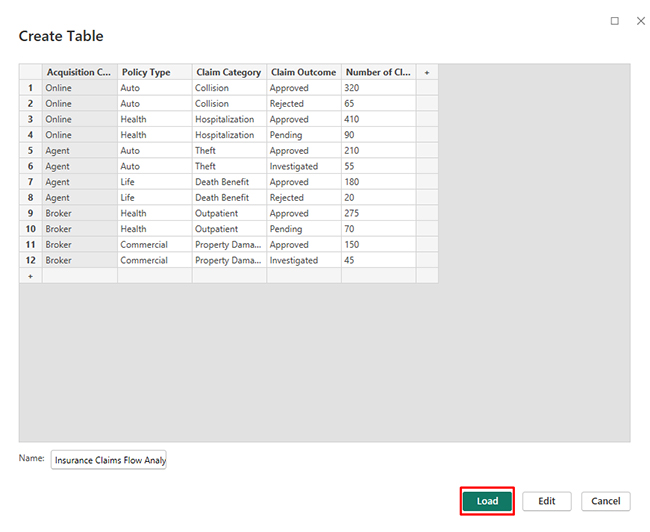Select the Claim Category column header
The height and width of the screenshot is (532, 650).
point(229,72)
